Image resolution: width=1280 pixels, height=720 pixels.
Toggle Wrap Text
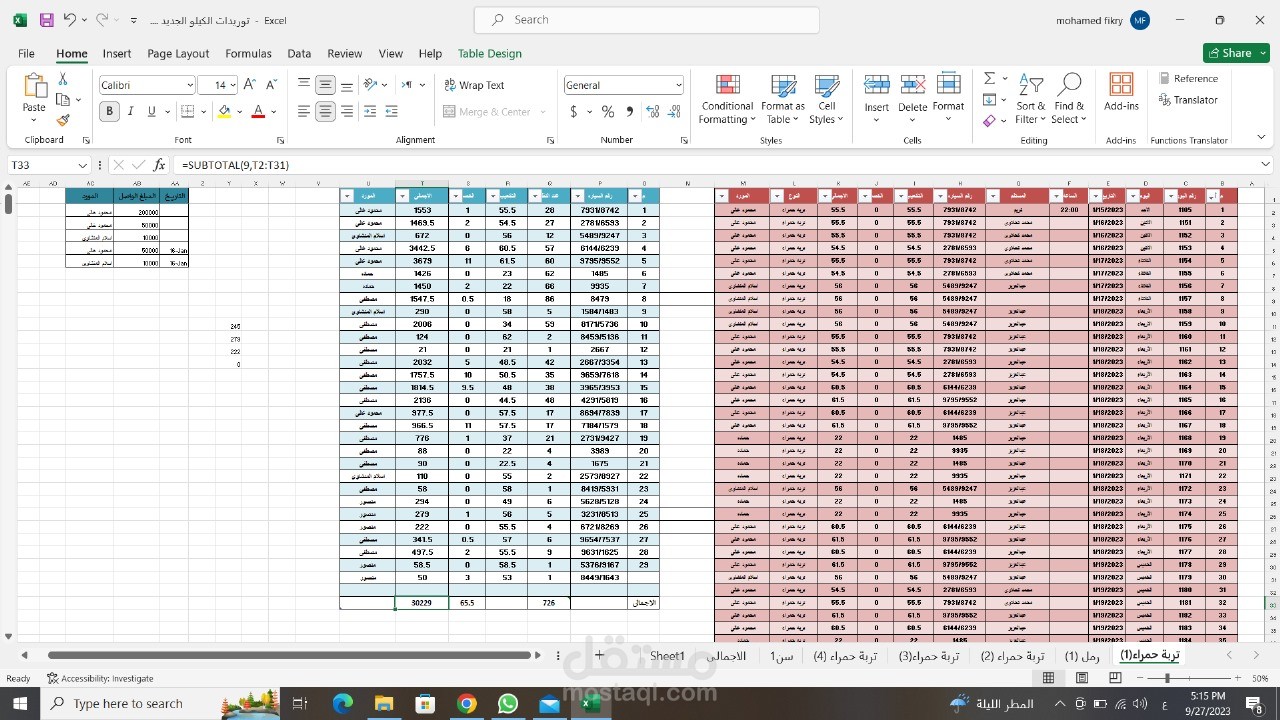[x=474, y=86]
